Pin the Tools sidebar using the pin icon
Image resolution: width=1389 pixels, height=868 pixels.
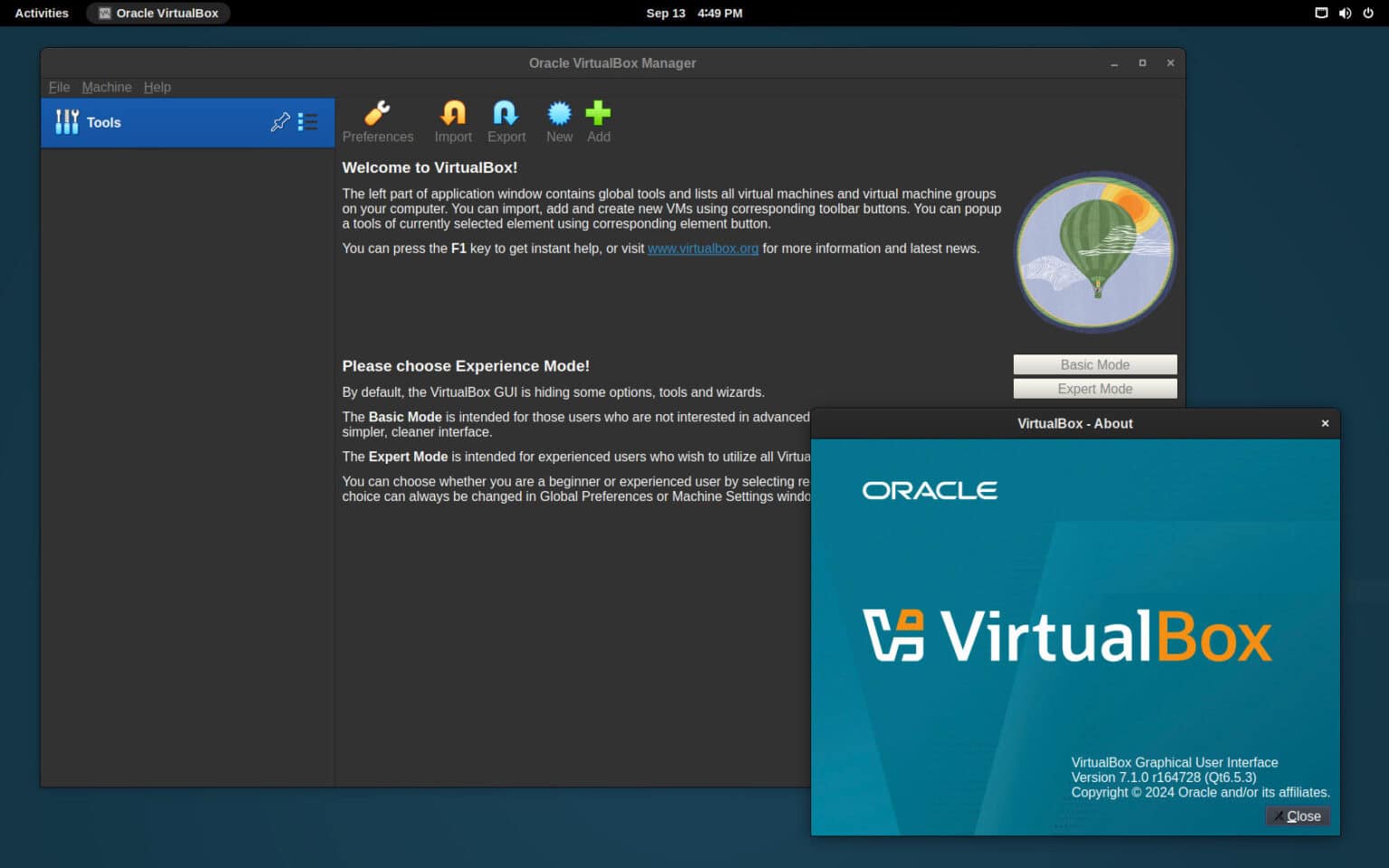coord(280,121)
